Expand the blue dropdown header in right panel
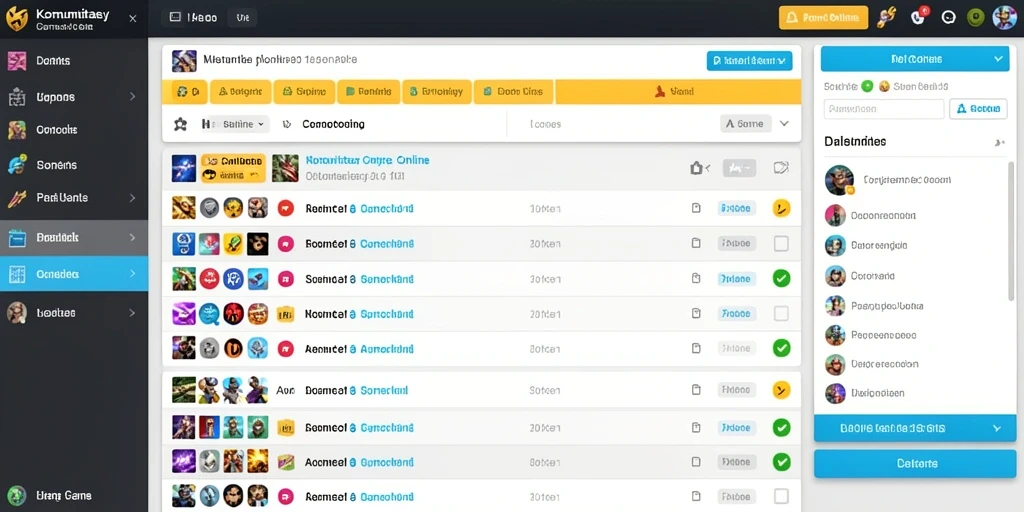Screen dimensions: 1024x512 click(916, 59)
